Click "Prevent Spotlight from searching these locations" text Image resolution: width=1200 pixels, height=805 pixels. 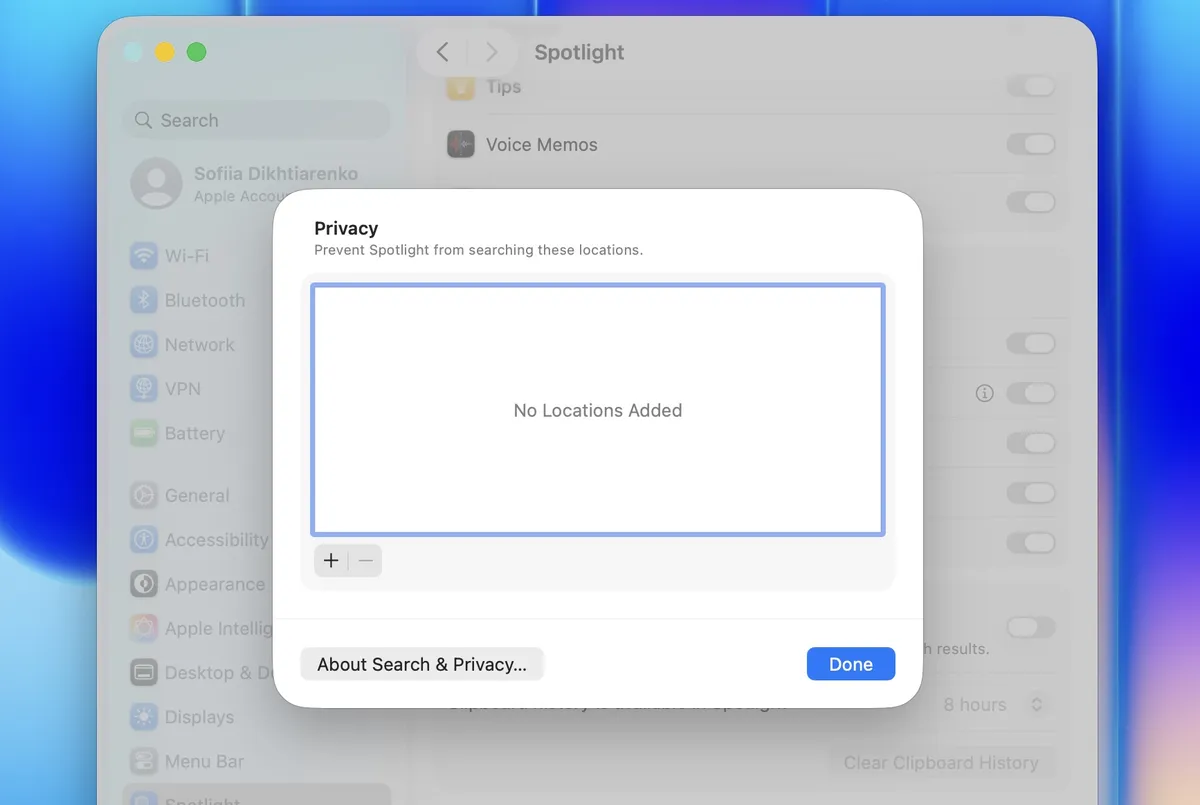[x=478, y=250]
